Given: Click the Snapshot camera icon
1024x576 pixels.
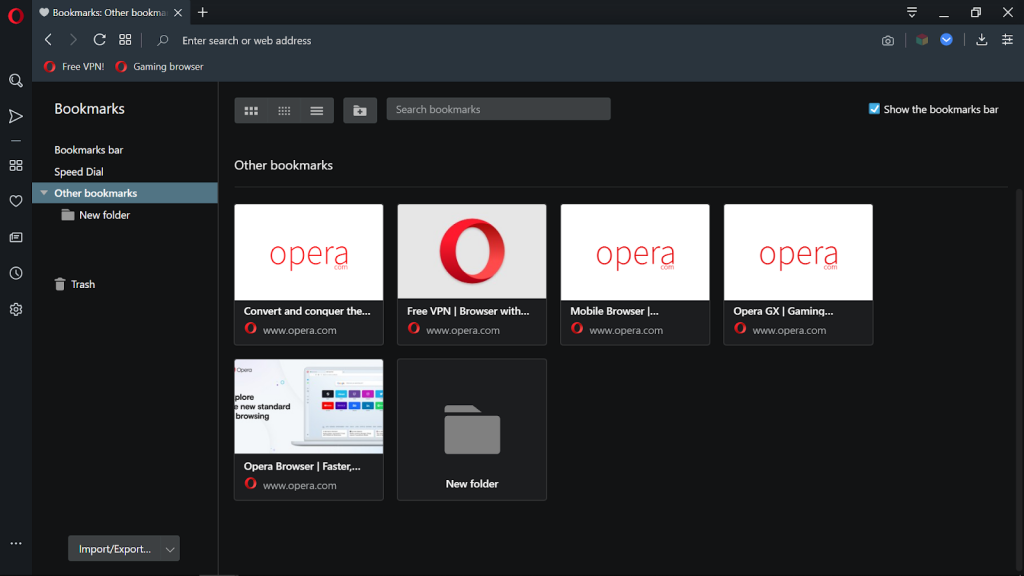Looking at the screenshot, I should (888, 40).
